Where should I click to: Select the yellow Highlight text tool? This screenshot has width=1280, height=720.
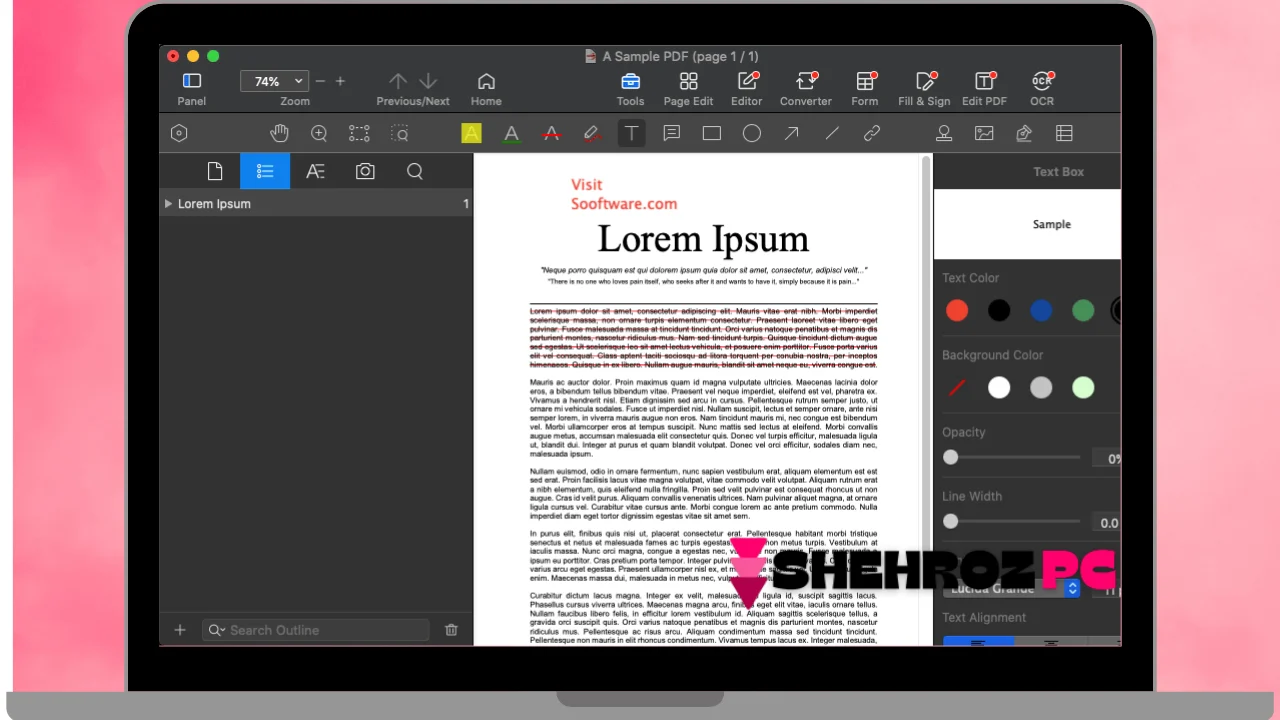pyautogui.click(x=472, y=133)
